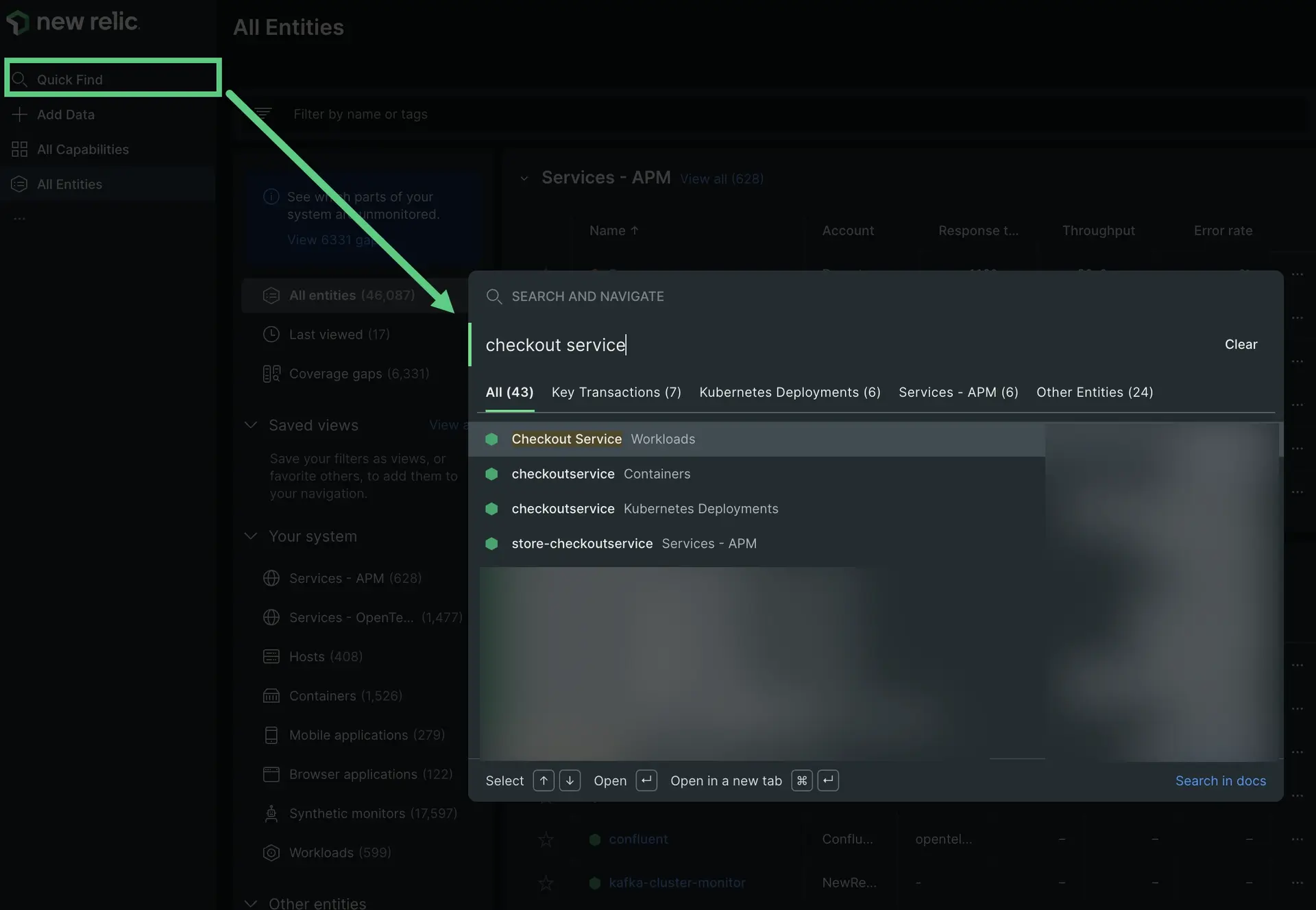Favorite the kafka-cluster-monitor row star
The height and width of the screenshot is (910, 1316).
(x=546, y=883)
